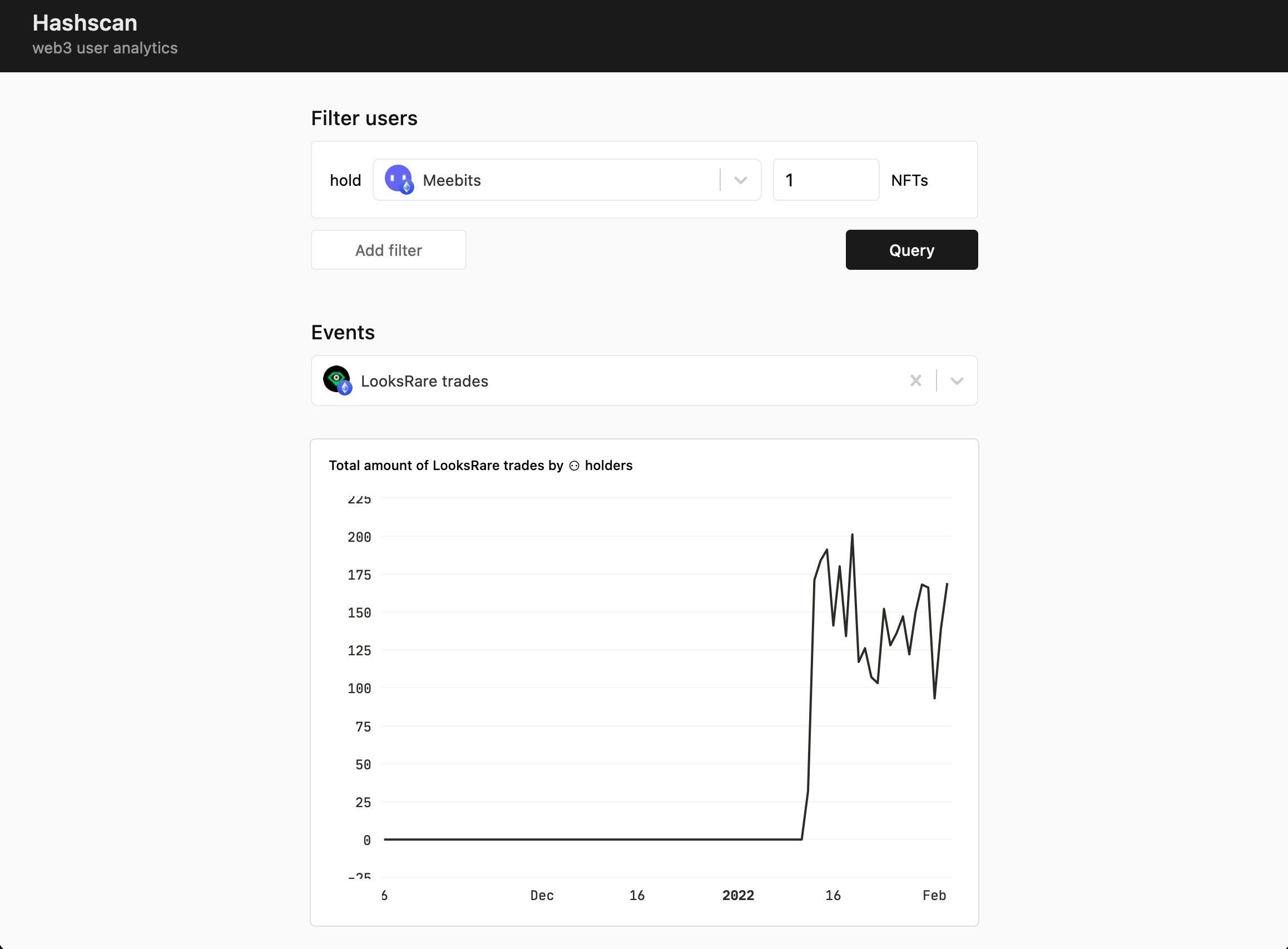Click the NFT count input field
1288x949 pixels.
826,180
